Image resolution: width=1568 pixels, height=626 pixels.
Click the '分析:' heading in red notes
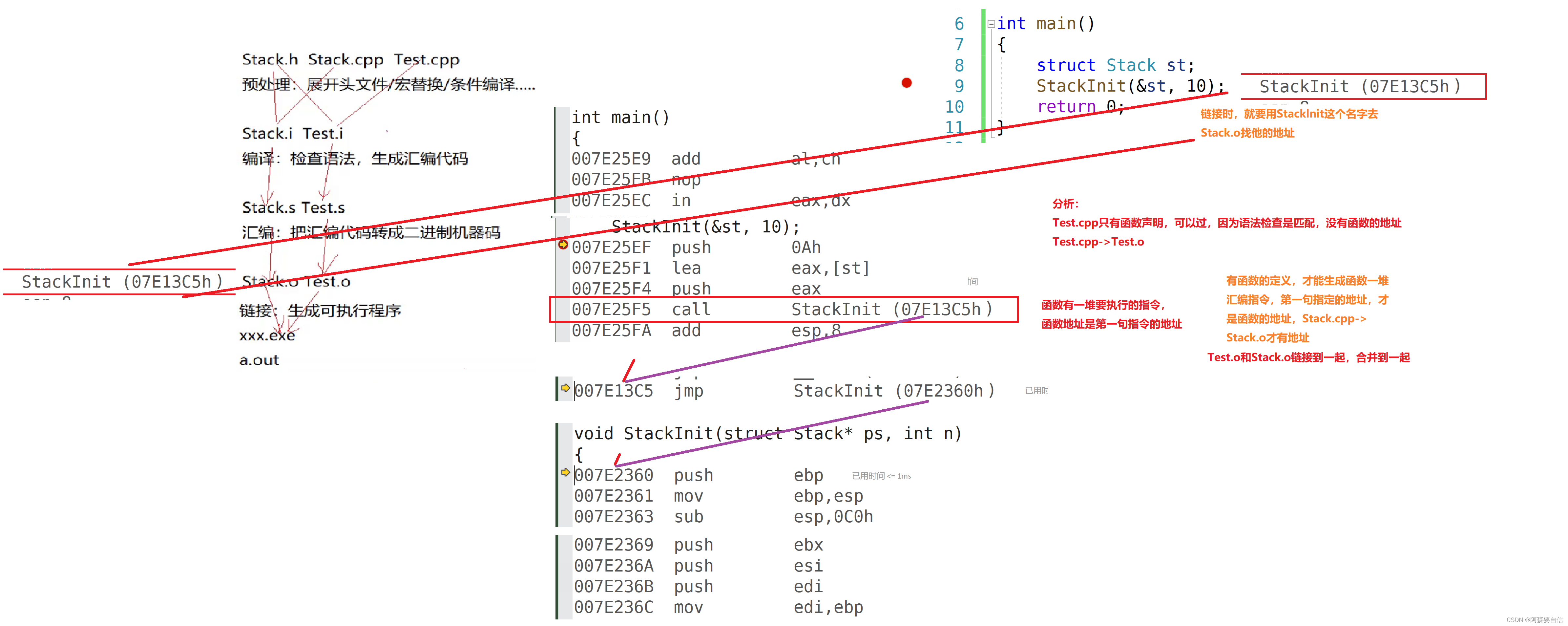tap(1066, 204)
